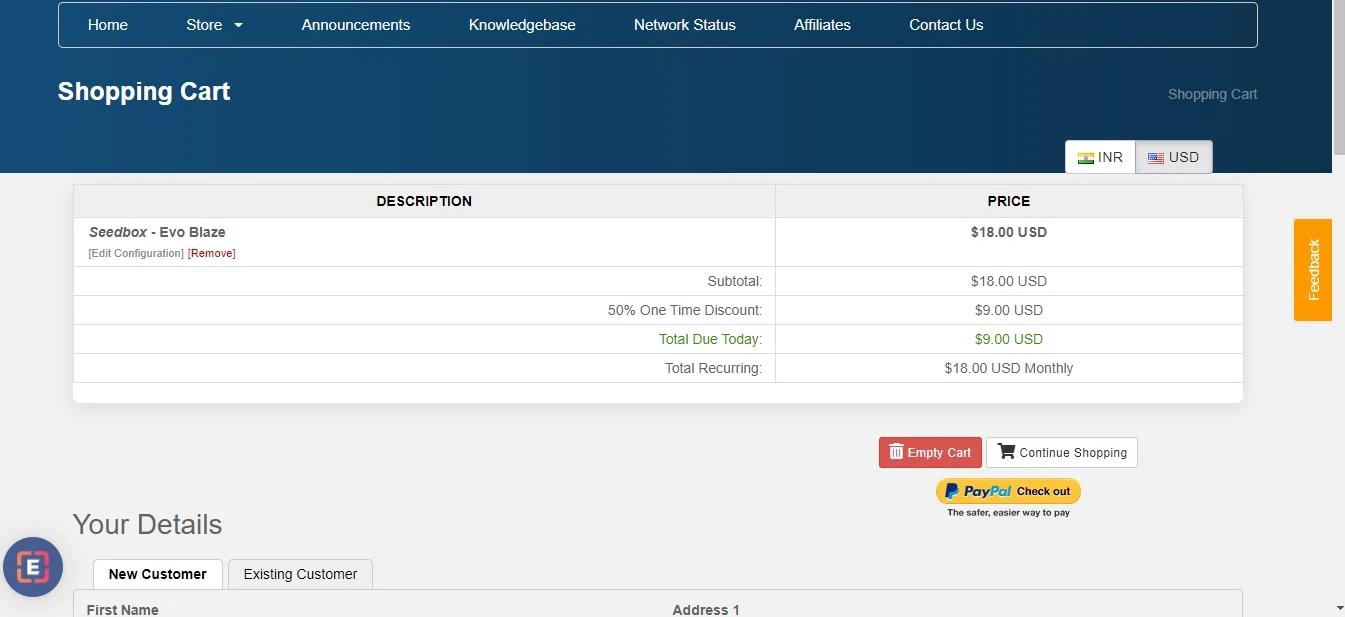Click the Edit Configuration link
Image resolution: width=1345 pixels, height=617 pixels.
pyautogui.click(x=136, y=254)
